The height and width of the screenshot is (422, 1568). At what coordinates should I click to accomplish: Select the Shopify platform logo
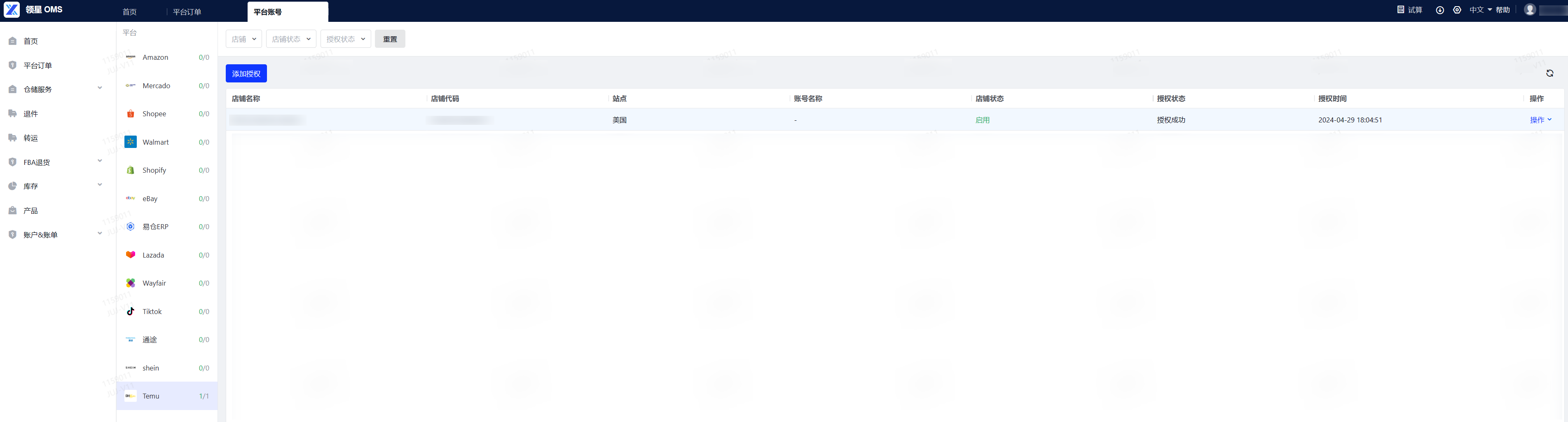click(130, 171)
